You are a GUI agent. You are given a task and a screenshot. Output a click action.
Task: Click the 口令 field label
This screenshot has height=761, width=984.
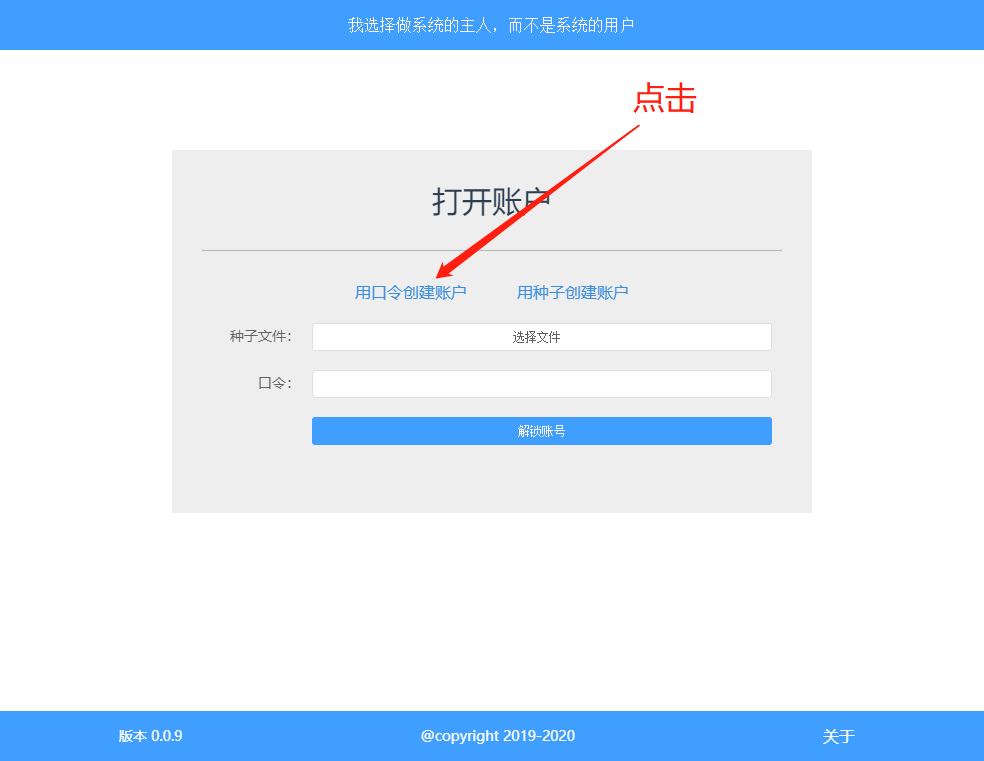275,383
